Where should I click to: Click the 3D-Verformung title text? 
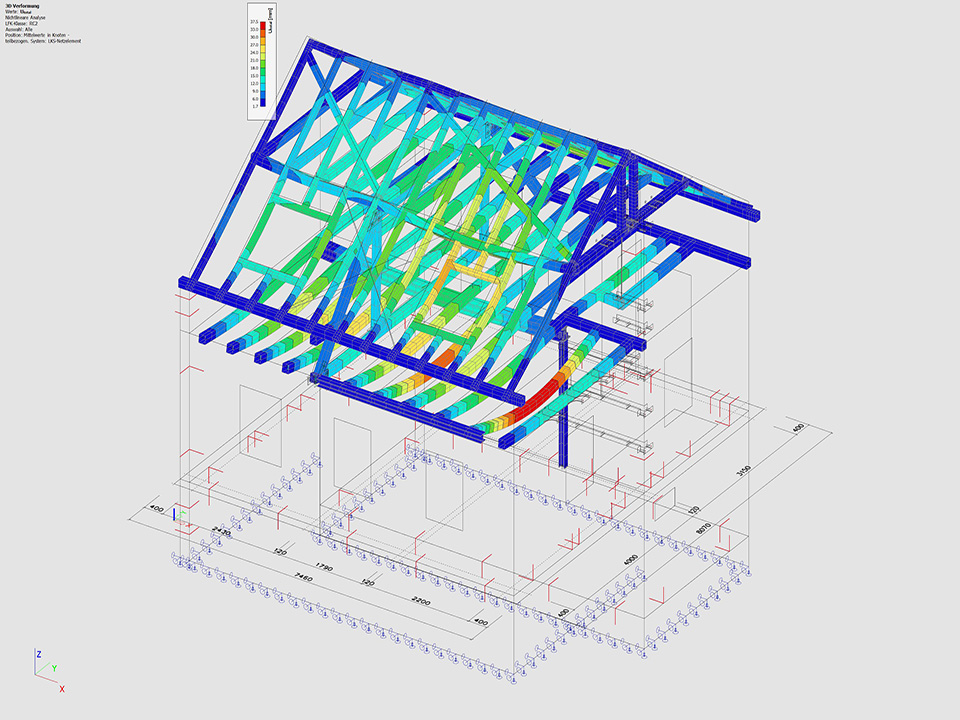pos(22,5)
